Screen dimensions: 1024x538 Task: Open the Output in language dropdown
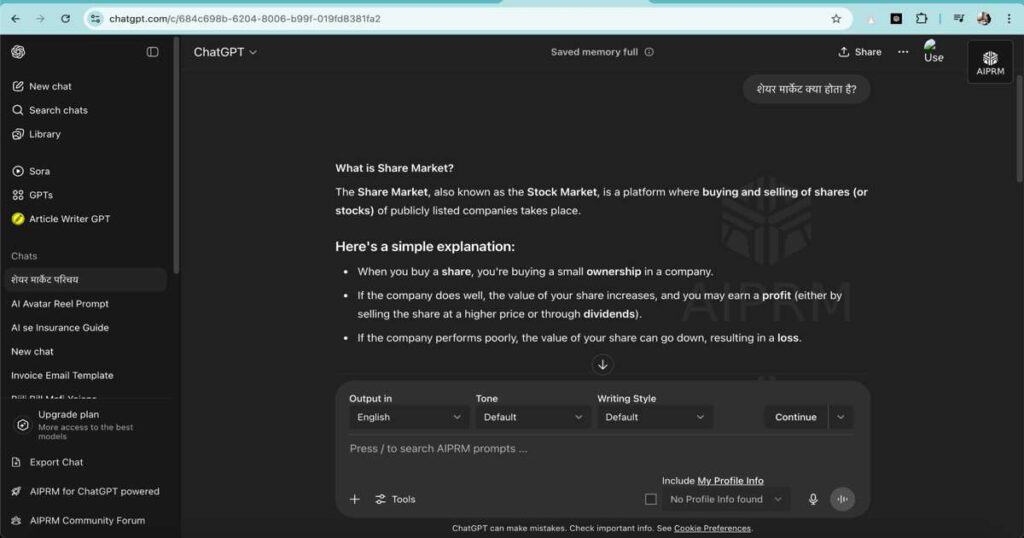(409, 417)
